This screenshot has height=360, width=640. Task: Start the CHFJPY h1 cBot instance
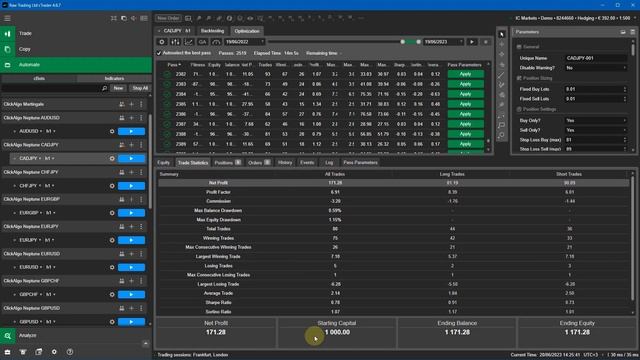click(131, 186)
